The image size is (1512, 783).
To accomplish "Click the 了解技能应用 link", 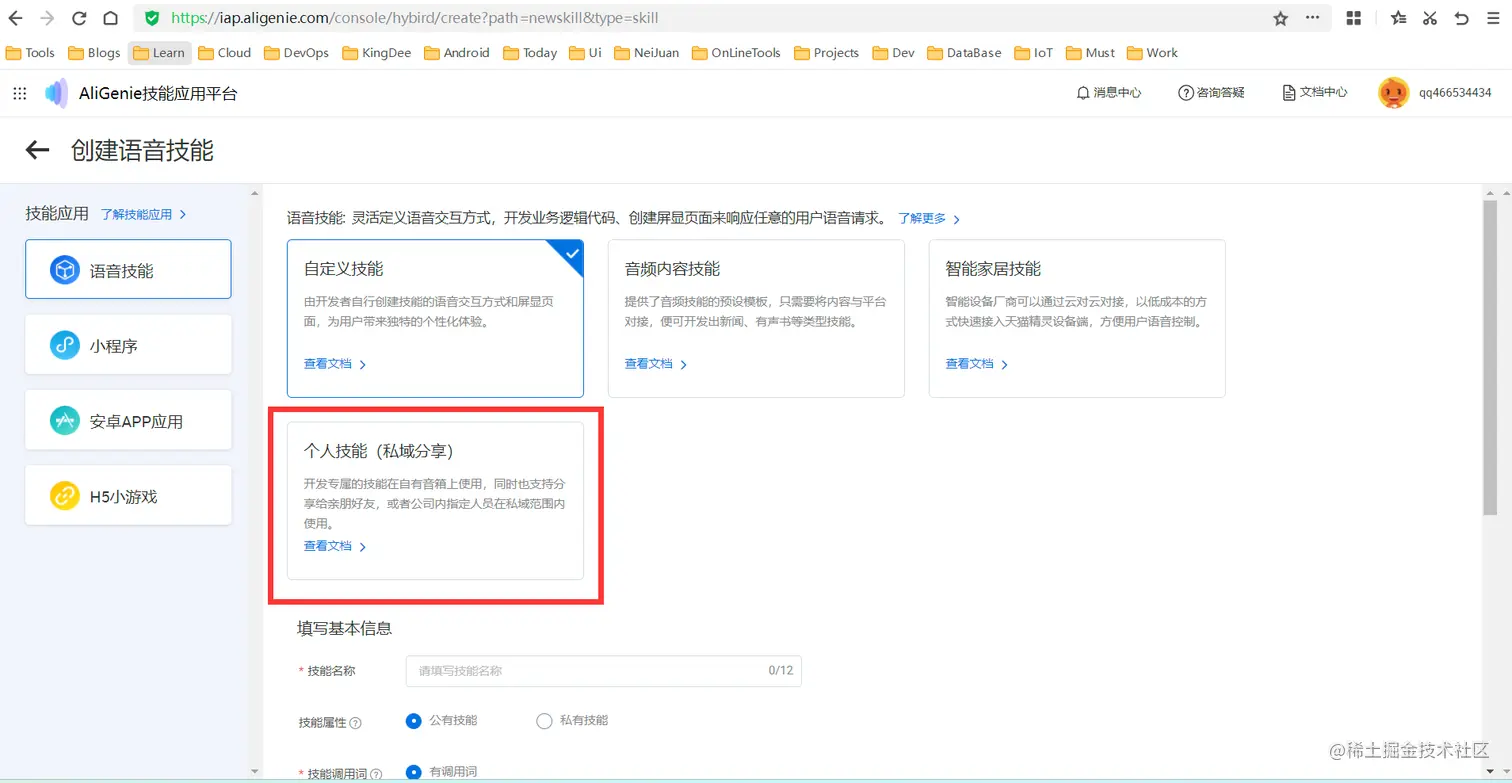I will point(144,214).
